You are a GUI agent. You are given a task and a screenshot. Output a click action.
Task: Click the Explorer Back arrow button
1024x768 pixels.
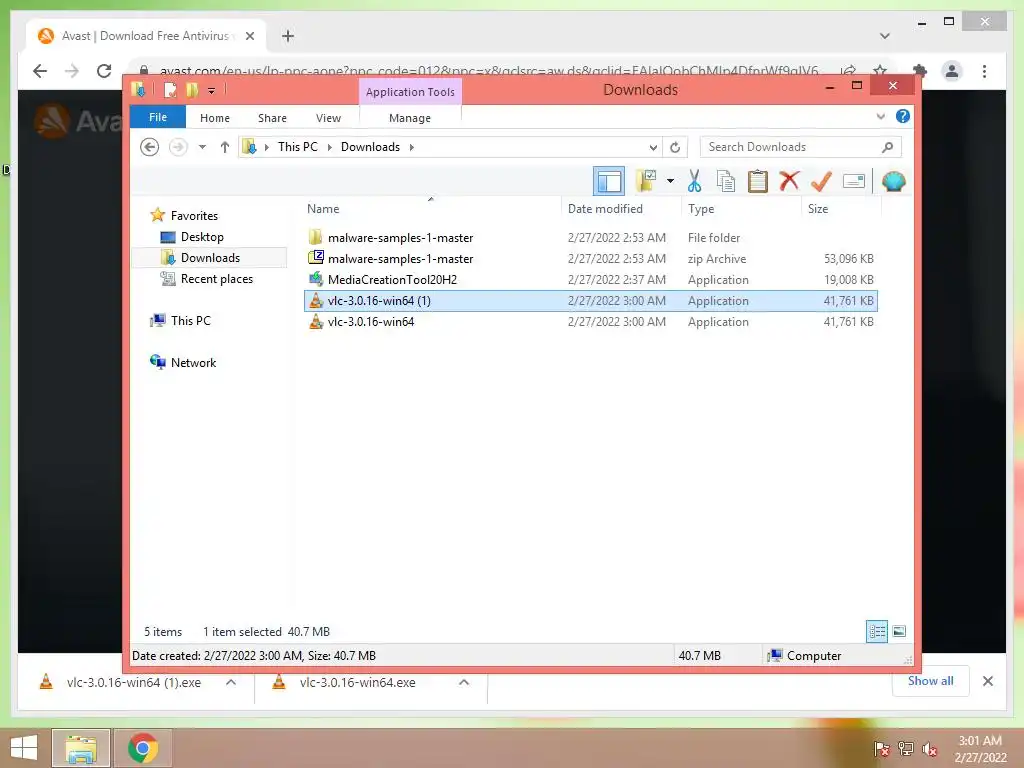click(150, 147)
